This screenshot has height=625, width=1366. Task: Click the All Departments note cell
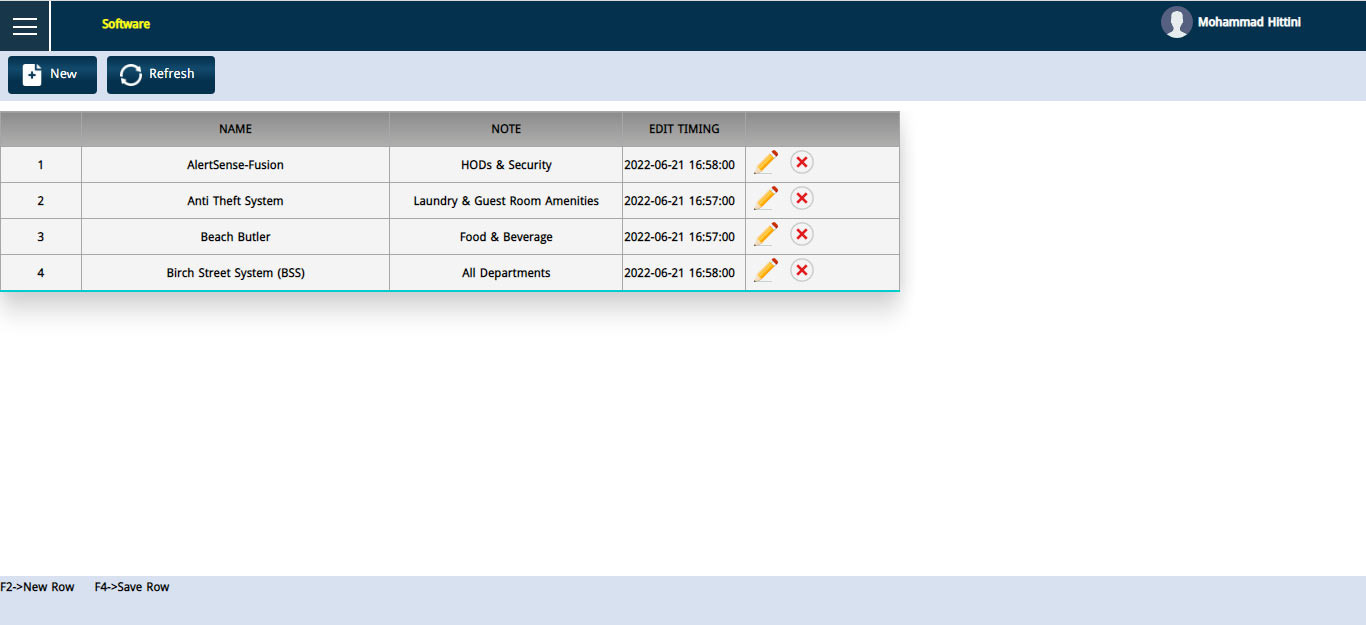tap(506, 273)
